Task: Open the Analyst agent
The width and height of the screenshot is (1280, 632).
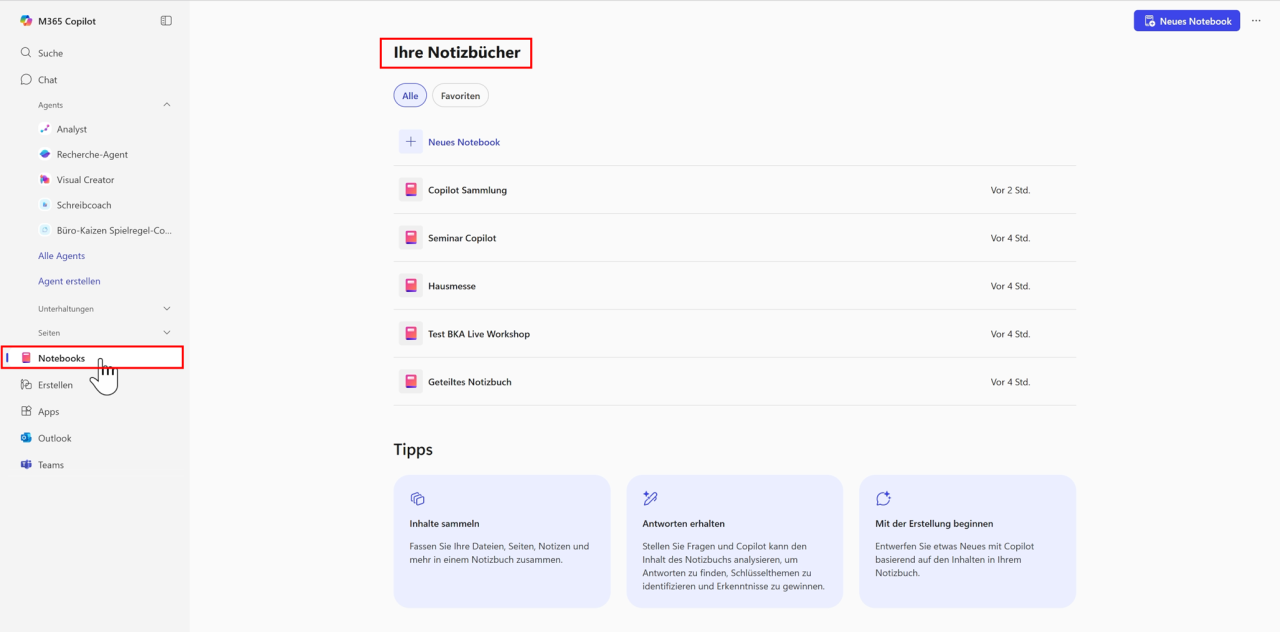Action: pos(72,128)
